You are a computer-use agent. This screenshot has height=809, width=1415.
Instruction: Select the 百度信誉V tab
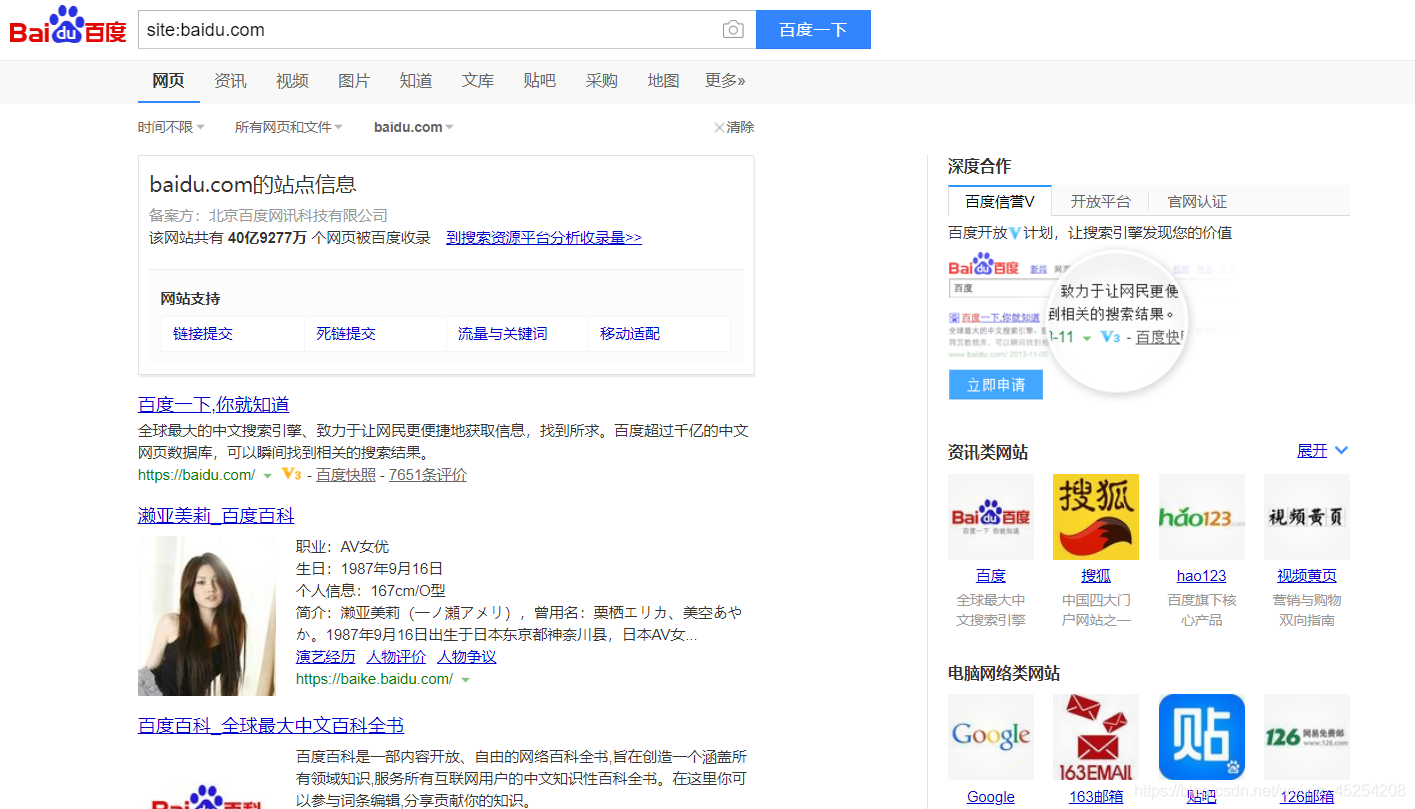click(x=1000, y=201)
